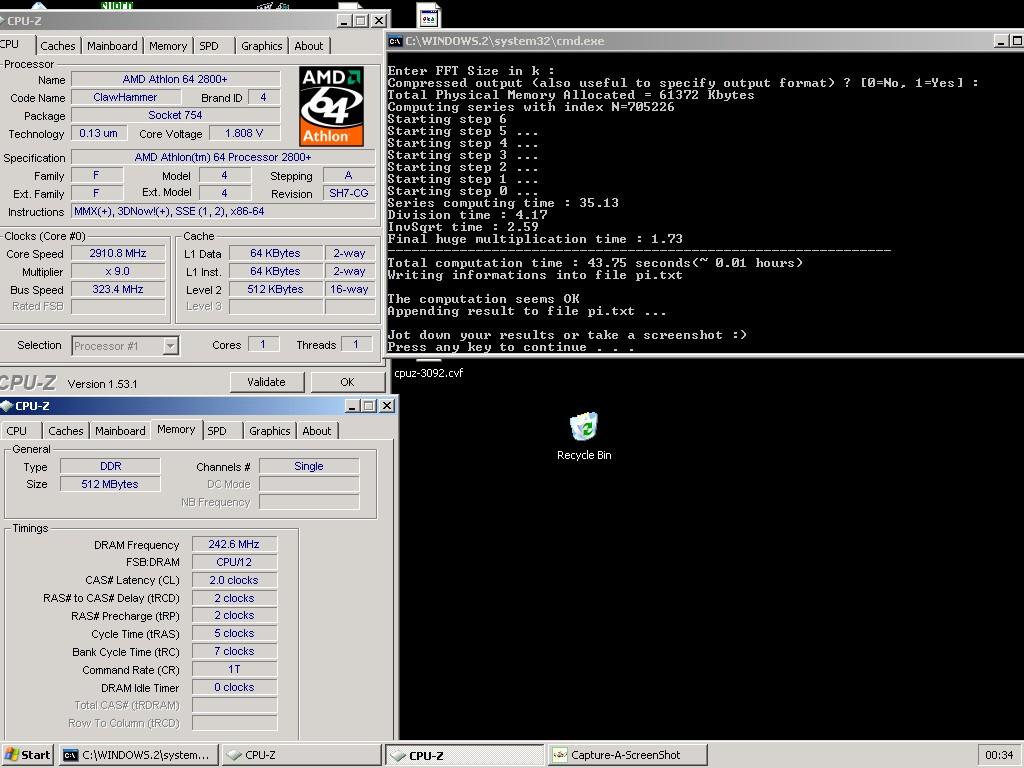Click the FSB:DRAM CPU/12 value
The width and height of the screenshot is (1024, 768).
point(234,562)
